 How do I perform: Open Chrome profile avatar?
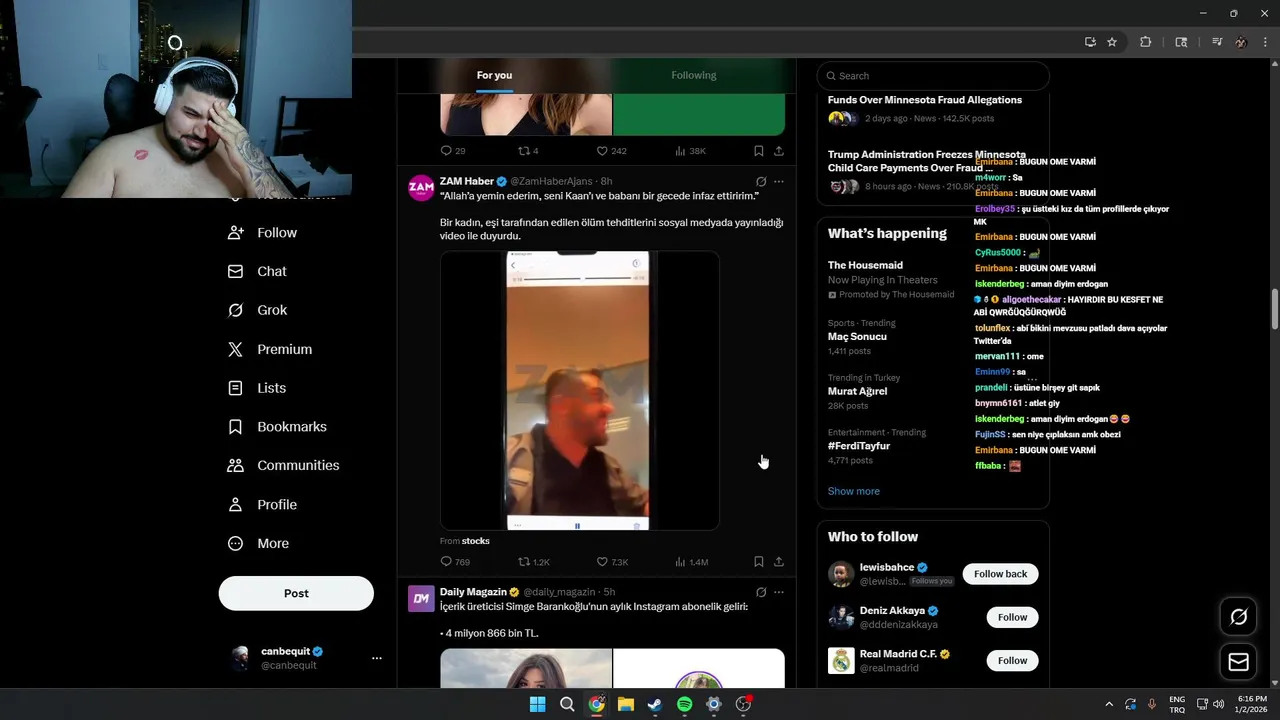(x=1241, y=42)
